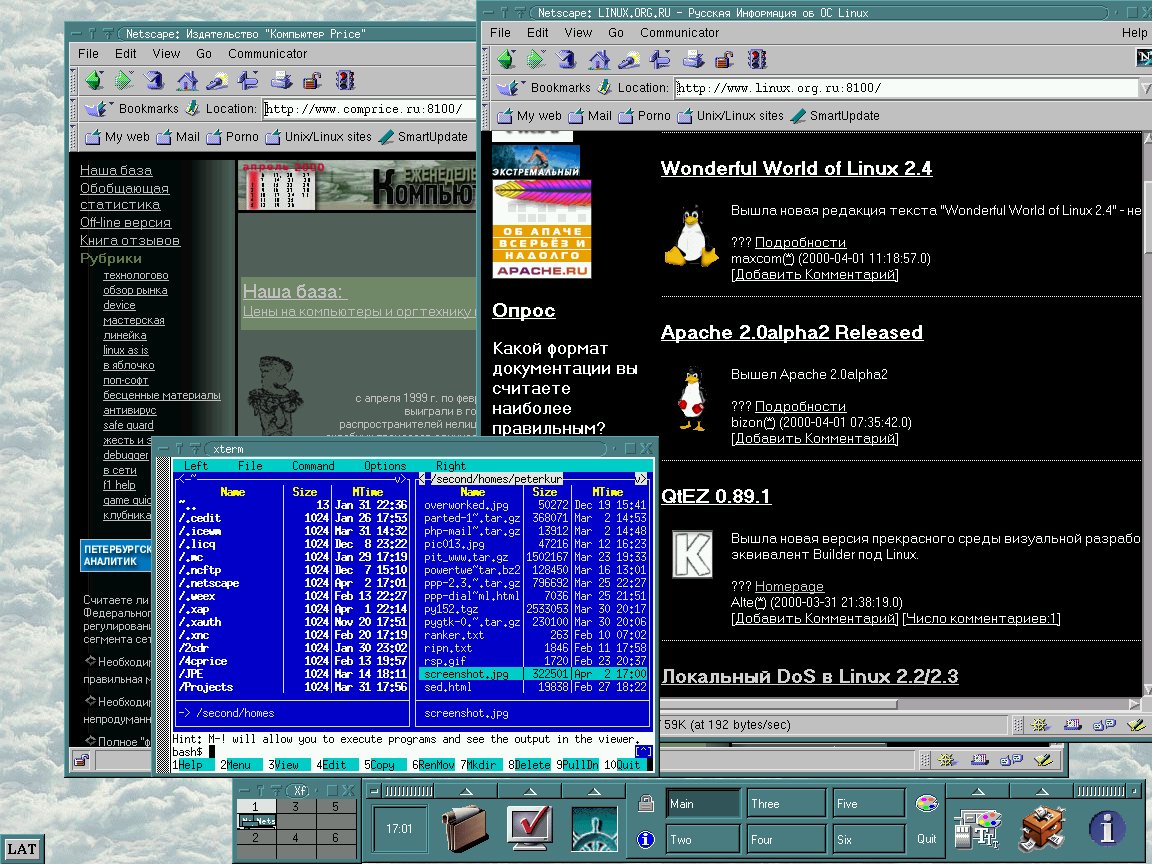Open Go menu in Компьютер Price window
The width and height of the screenshot is (1152, 864).
tap(204, 54)
